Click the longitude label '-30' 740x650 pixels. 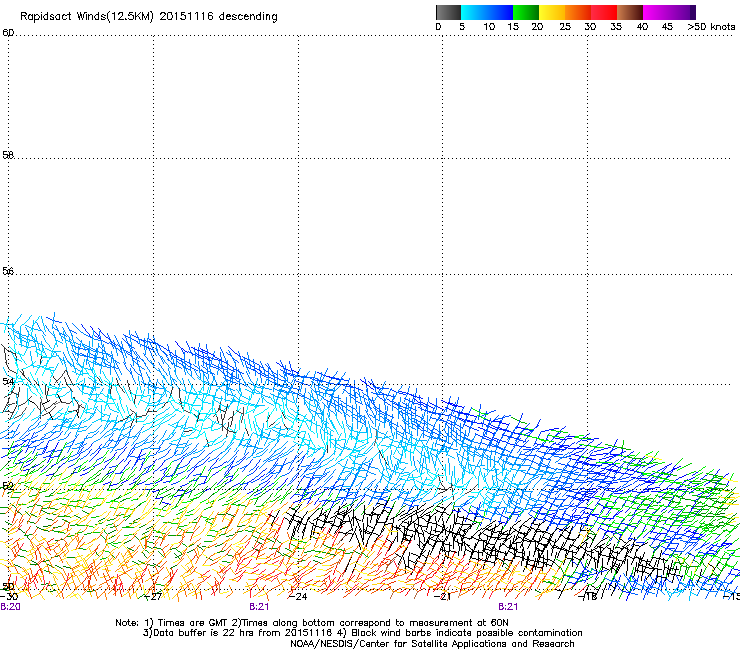click(x=9, y=597)
